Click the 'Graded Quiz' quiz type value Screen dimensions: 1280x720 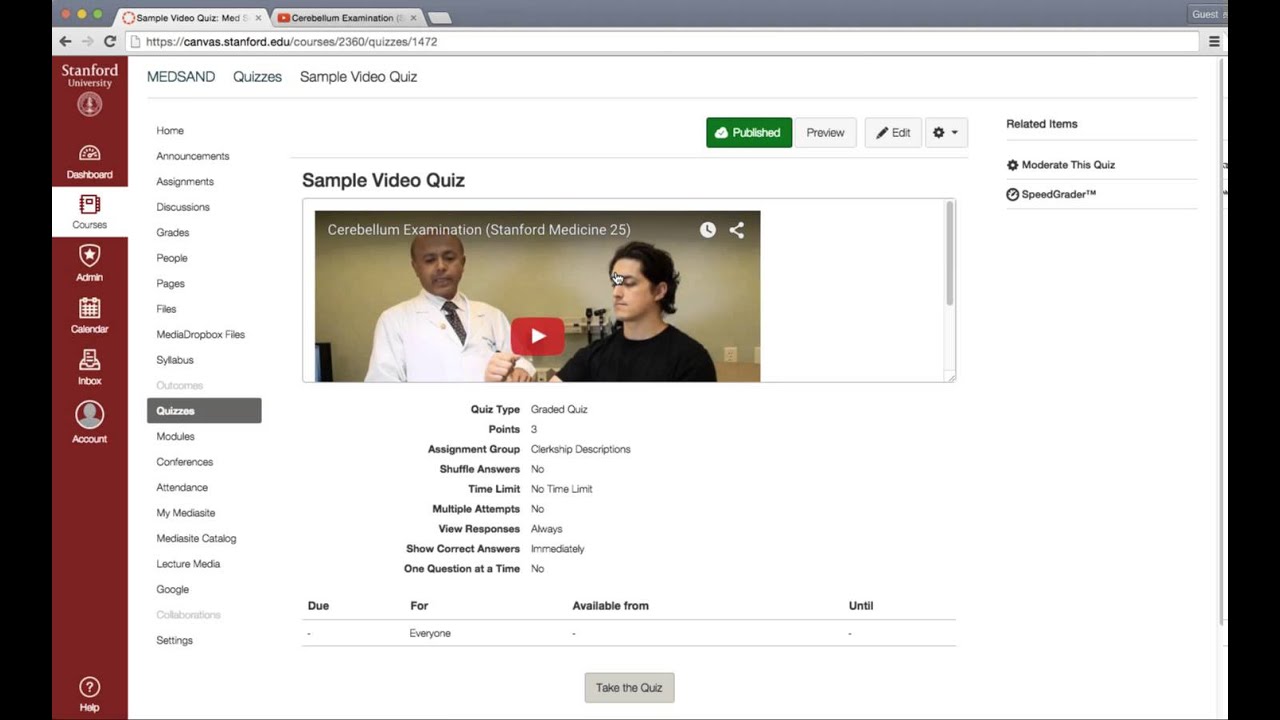click(559, 410)
